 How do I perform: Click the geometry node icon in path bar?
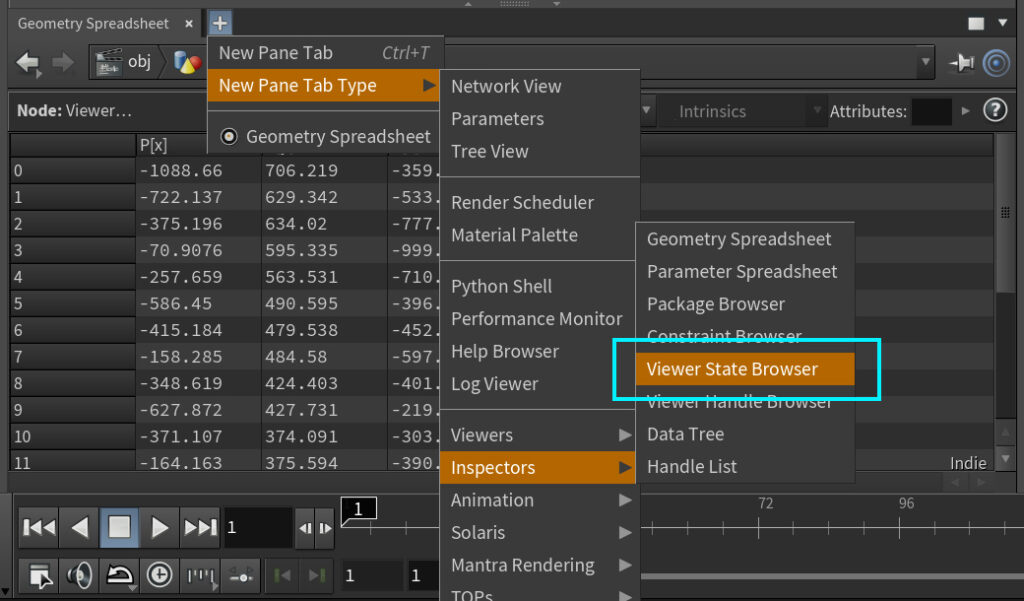point(187,63)
